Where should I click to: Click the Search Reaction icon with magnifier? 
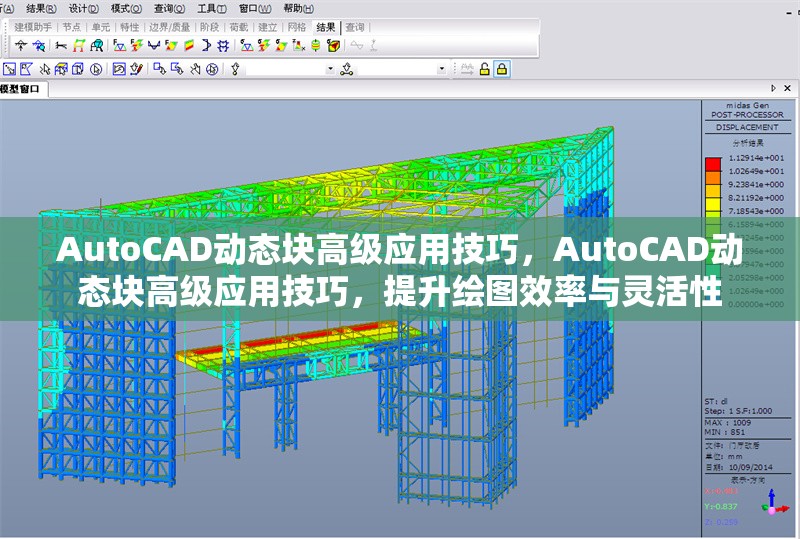tap(39, 45)
